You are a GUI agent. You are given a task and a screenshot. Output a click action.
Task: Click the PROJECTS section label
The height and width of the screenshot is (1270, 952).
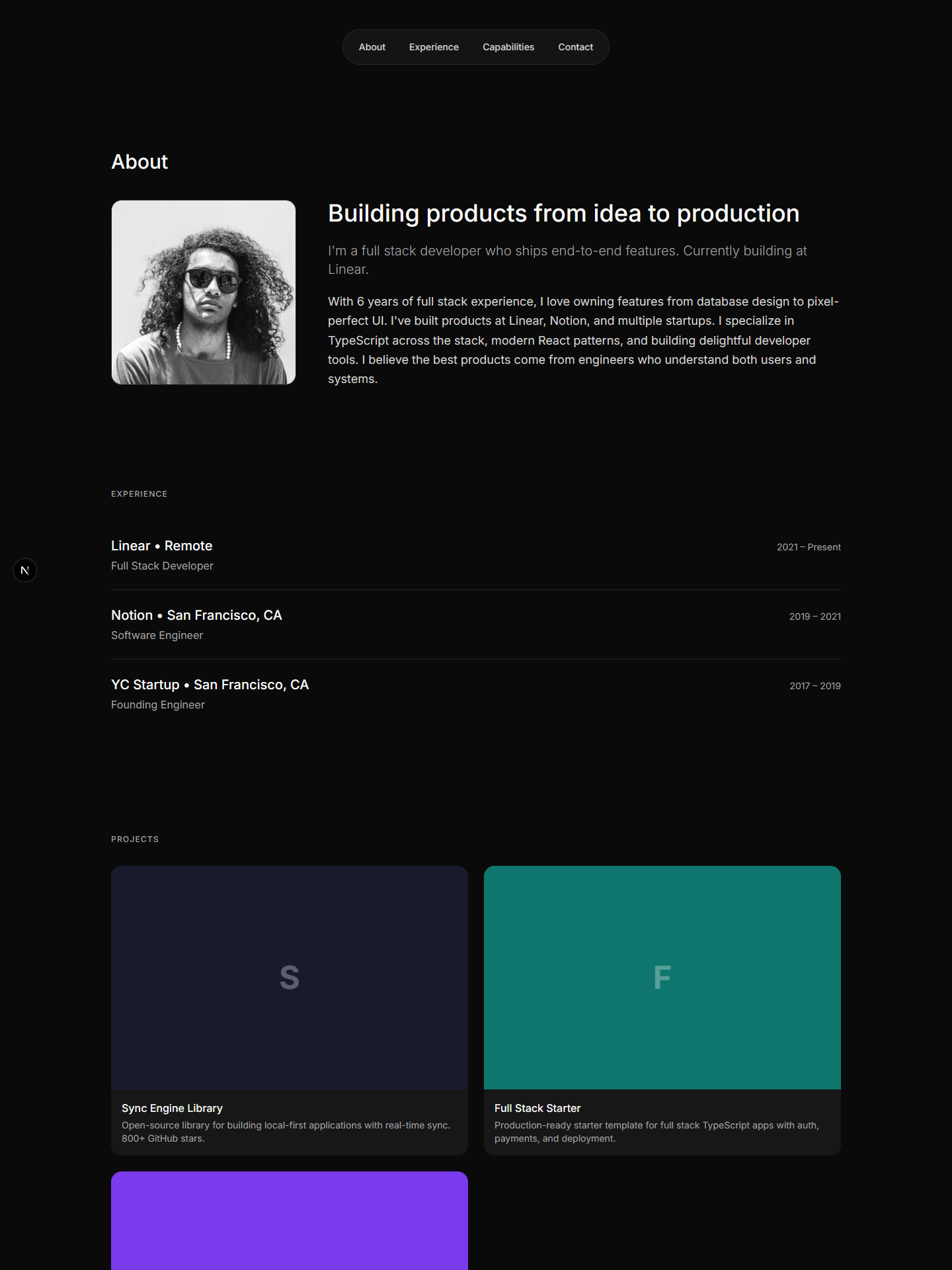click(135, 839)
